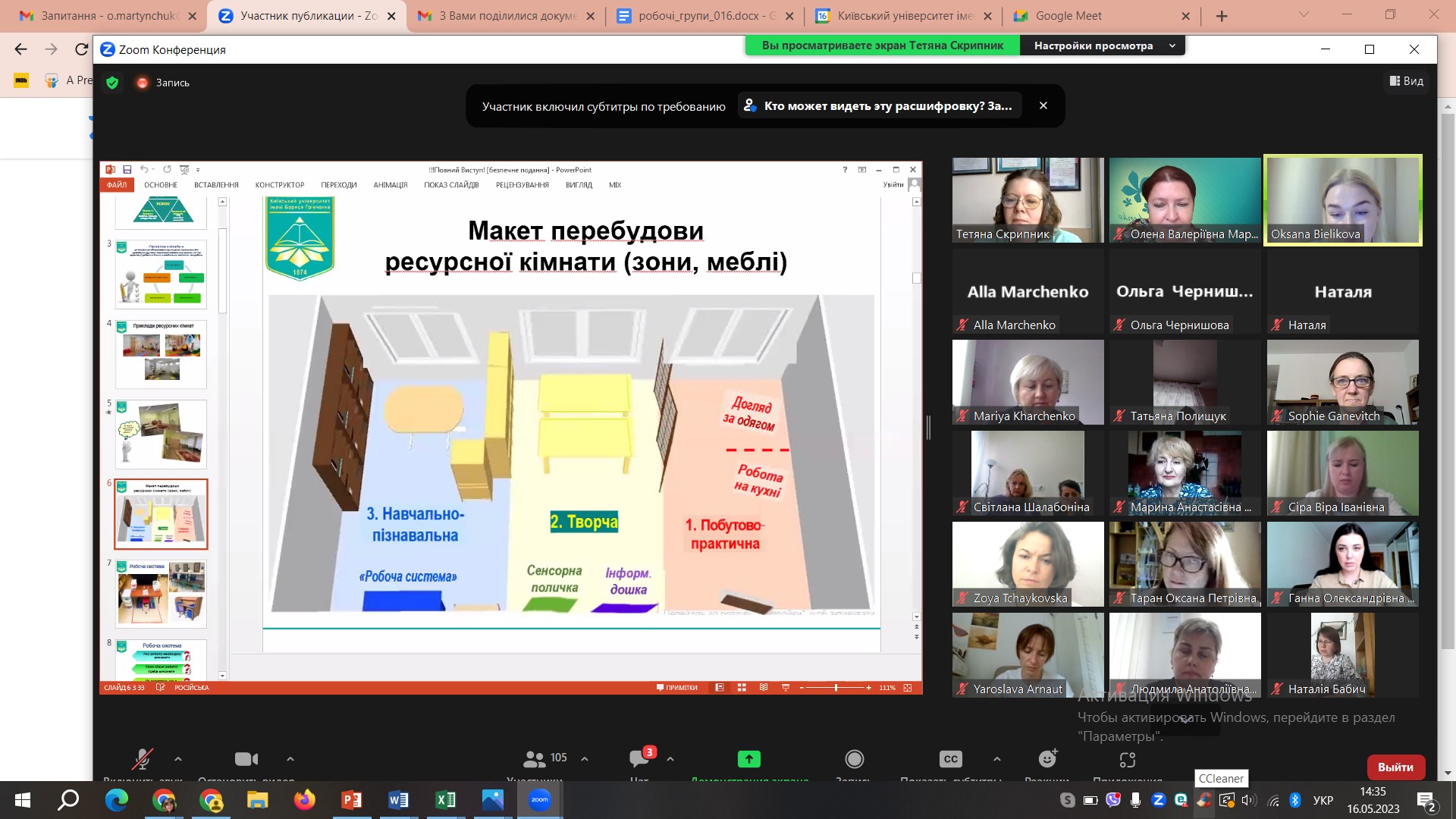Screen dimensions: 1456x819
Task: Click the Zoom participants icon
Action: click(535, 758)
